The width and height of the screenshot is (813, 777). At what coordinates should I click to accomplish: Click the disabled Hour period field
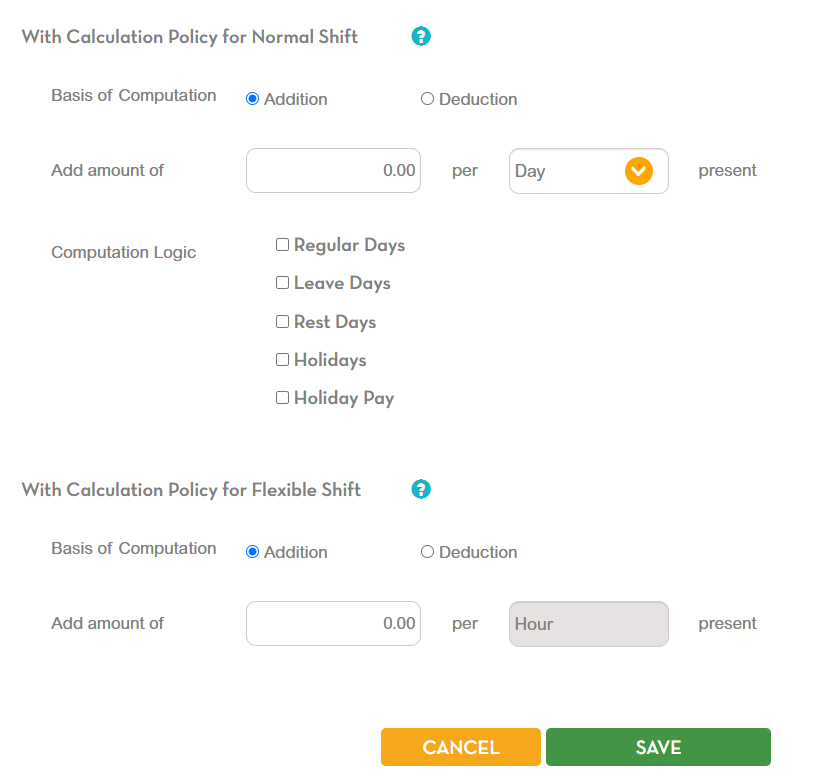[x=588, y=624]
